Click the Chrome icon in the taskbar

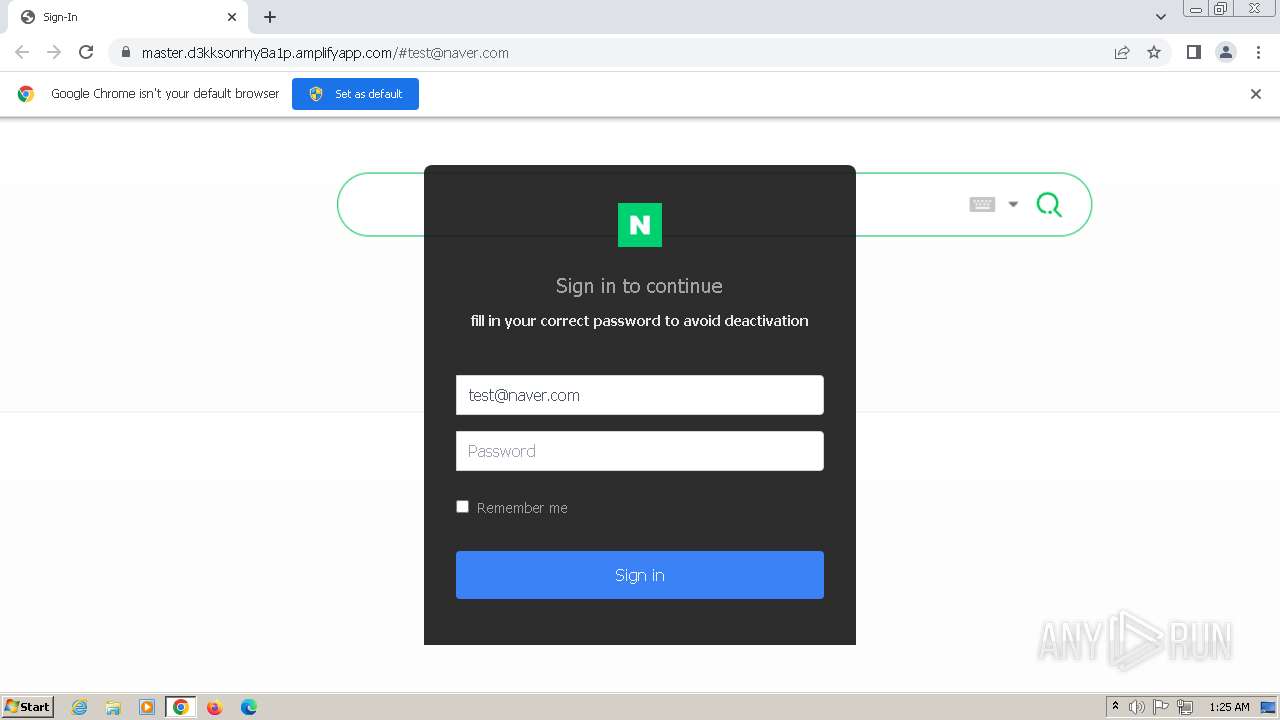[181, 707]
